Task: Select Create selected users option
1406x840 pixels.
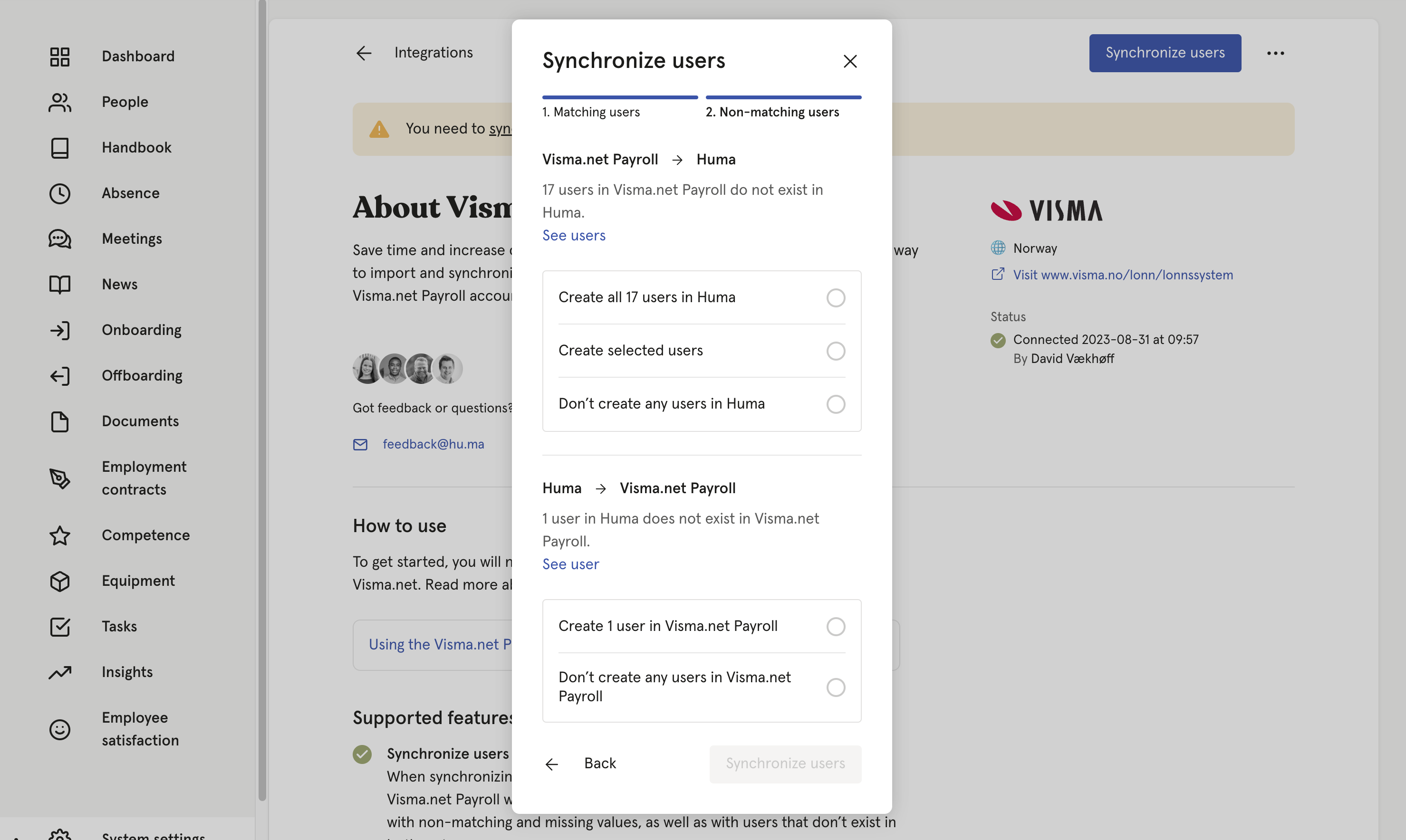Action: coord(702,351)
